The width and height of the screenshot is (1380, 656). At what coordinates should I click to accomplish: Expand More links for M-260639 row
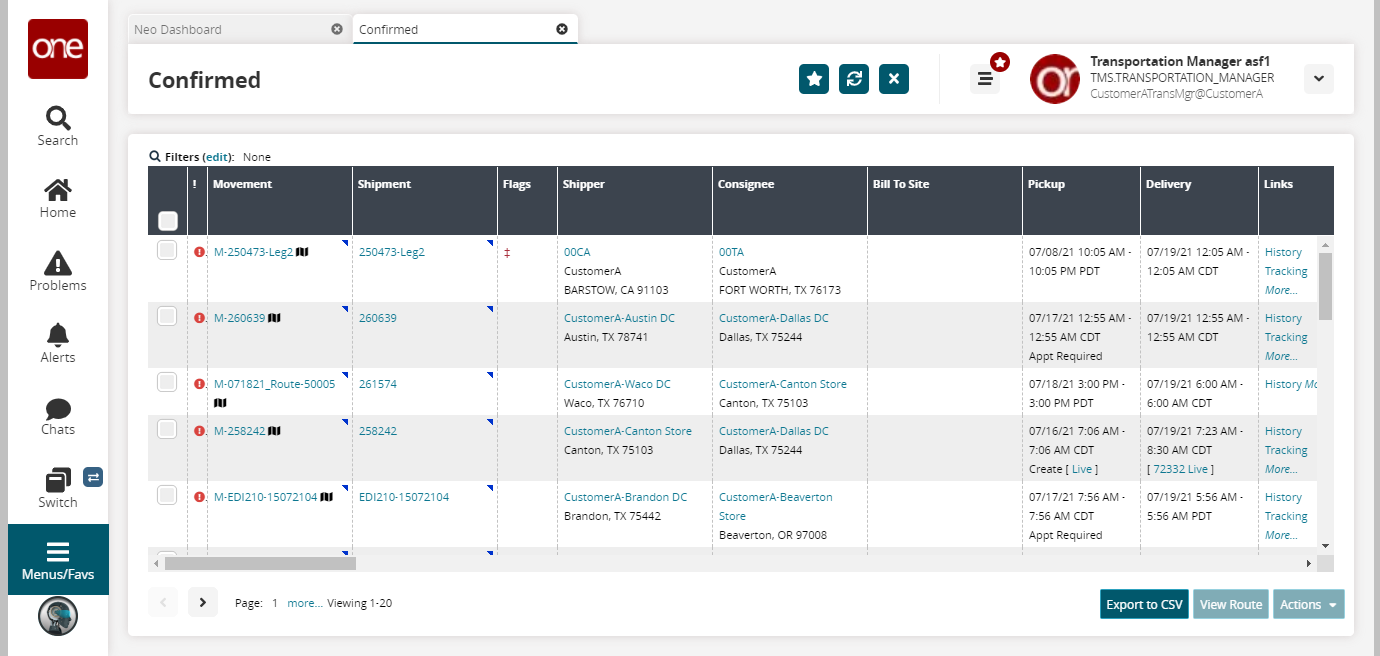(1281, 356)
